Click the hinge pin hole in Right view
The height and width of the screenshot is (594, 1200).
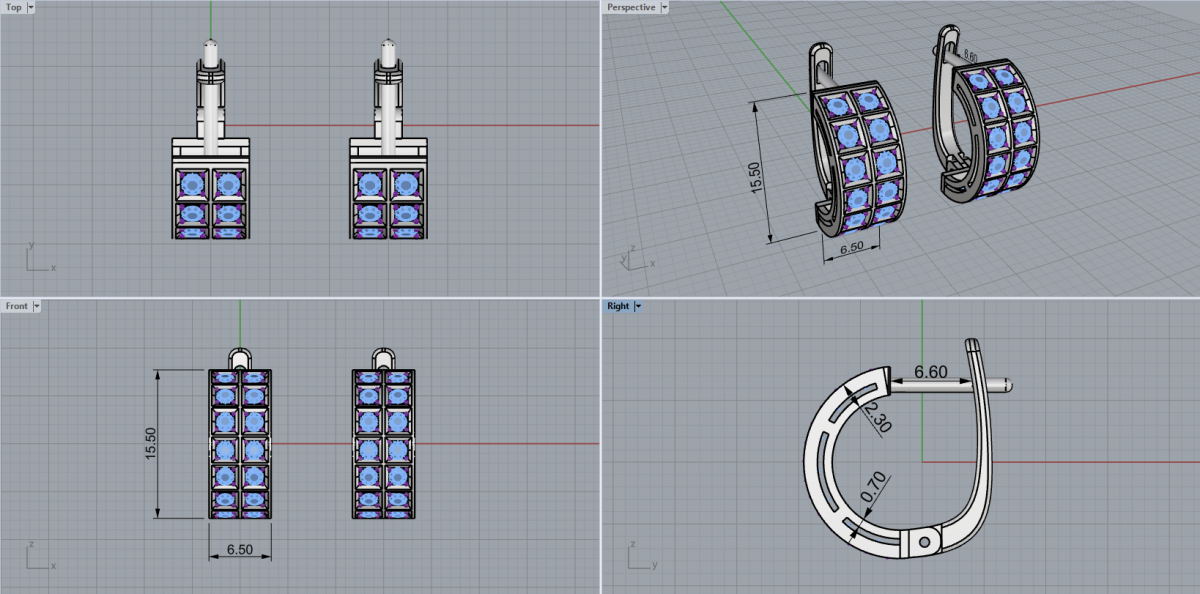click(926, 541)
